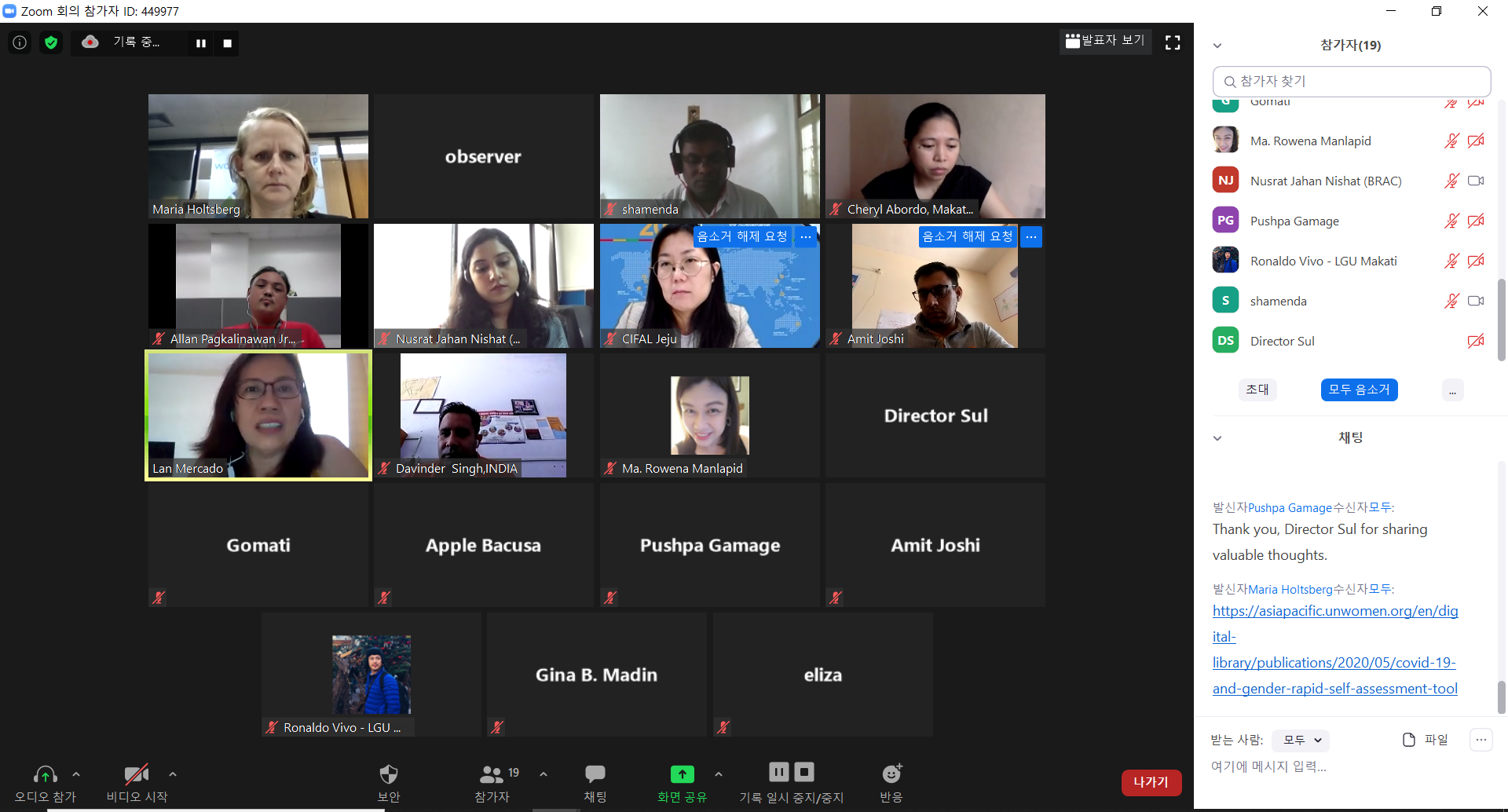Open chat recipient dropdown
The height and width of the screenshot is (812, 1508).
tap(1301, 740)
